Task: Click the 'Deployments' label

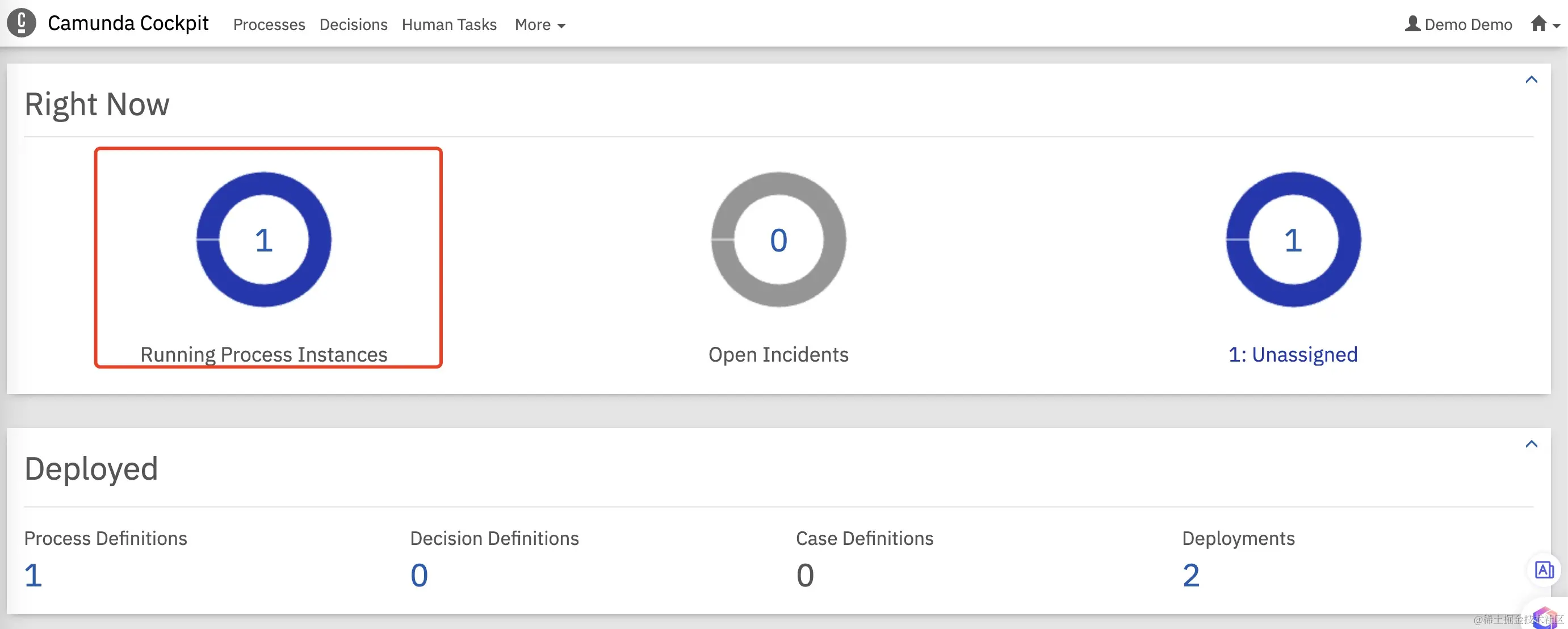Action: [1238, 538]
